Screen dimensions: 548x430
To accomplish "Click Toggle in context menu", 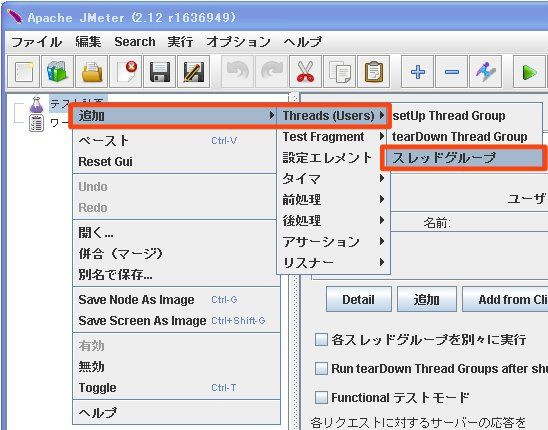I will coord(175,388).
